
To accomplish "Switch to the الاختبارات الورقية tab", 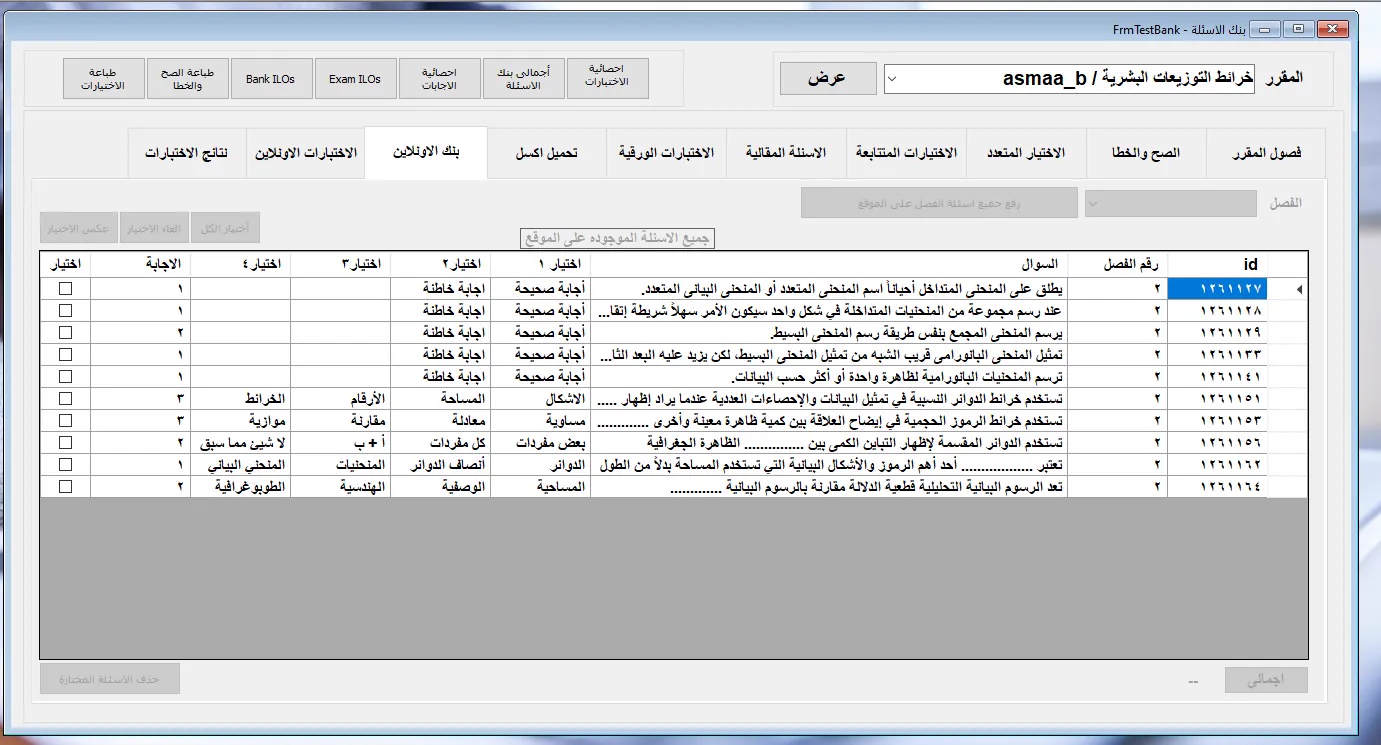I will click(x=666, y=153).
